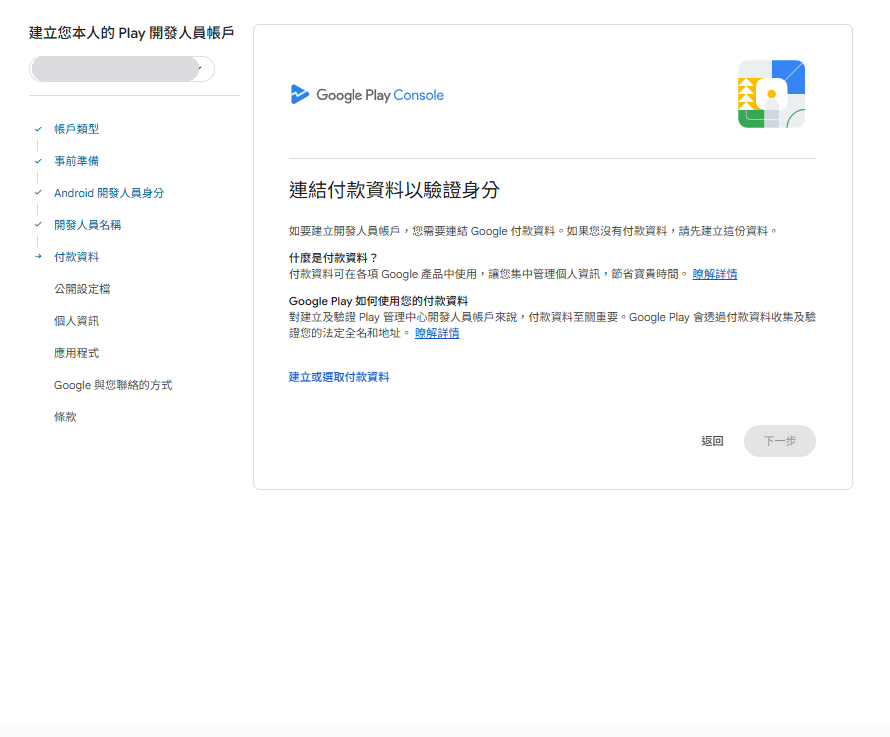Click the checkmark beside 事前準備
Viewport: 890px width, 737px height.
[x=38, y=161]
